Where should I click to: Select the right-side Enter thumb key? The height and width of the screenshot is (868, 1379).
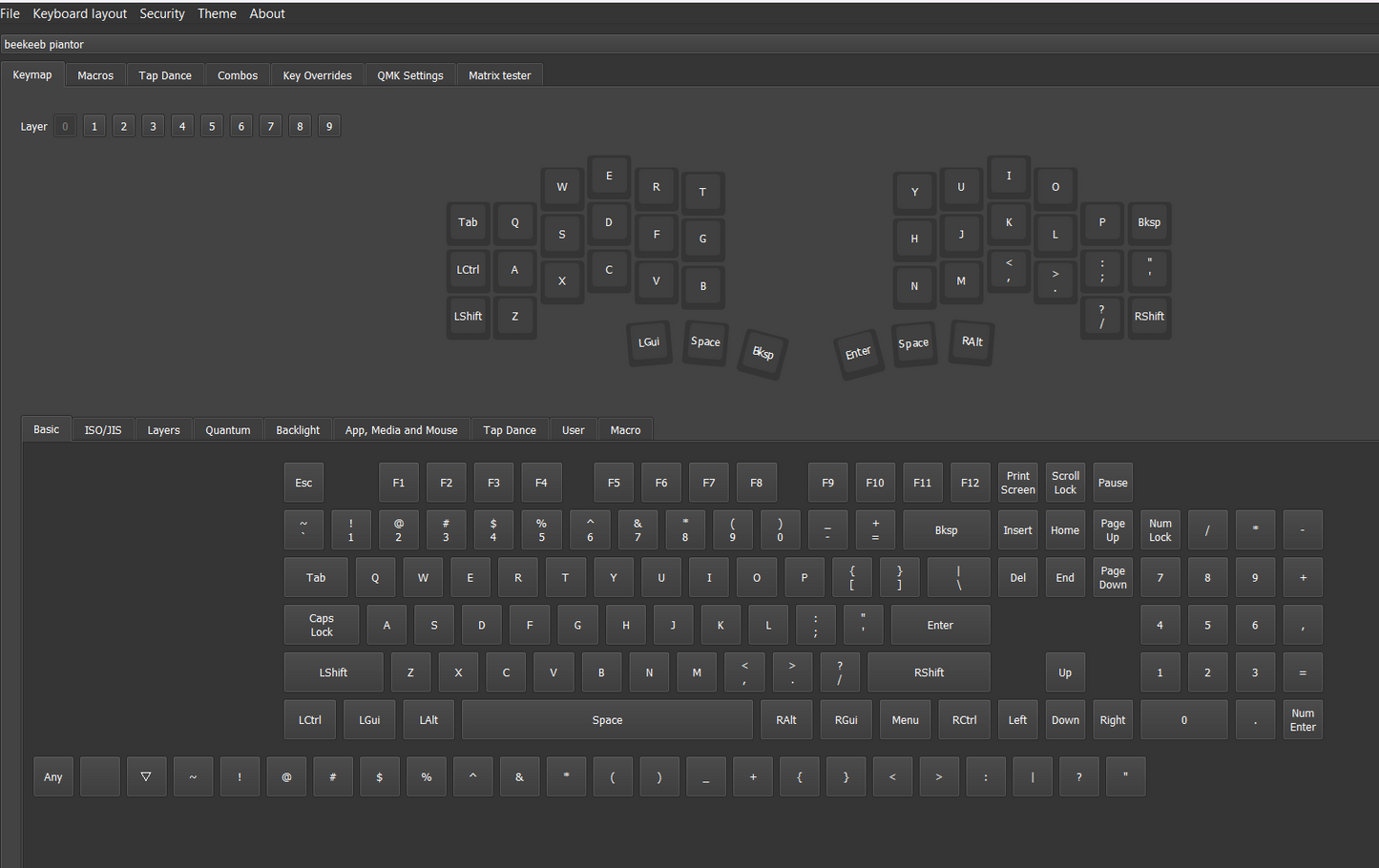(858, 354)
